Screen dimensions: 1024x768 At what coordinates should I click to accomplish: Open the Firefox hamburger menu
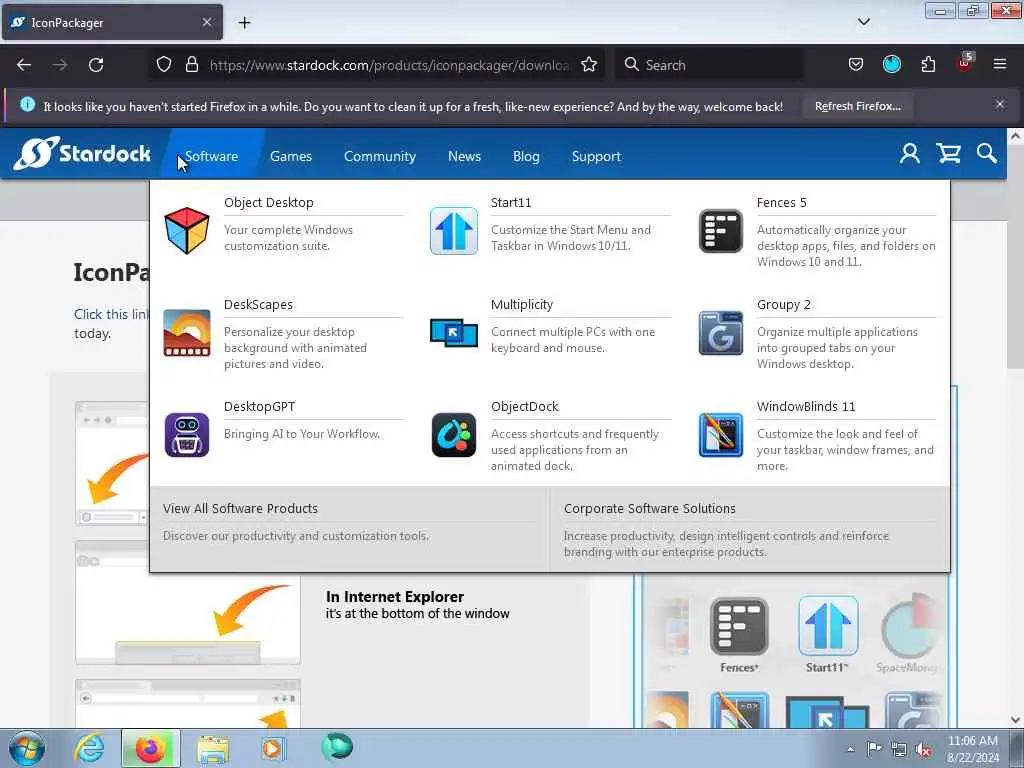pos(1000,64)
